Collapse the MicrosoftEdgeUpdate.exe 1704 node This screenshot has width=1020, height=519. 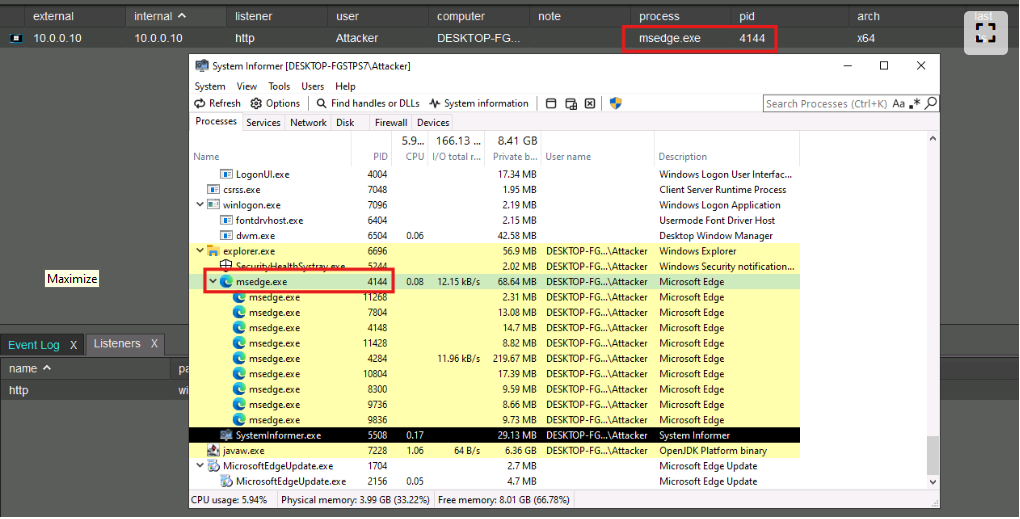pos(200,466)
